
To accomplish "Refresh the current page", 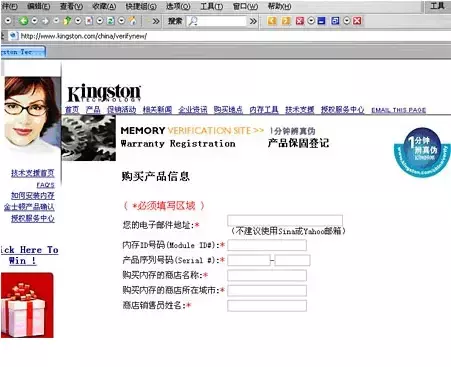I will pos(110,21).
